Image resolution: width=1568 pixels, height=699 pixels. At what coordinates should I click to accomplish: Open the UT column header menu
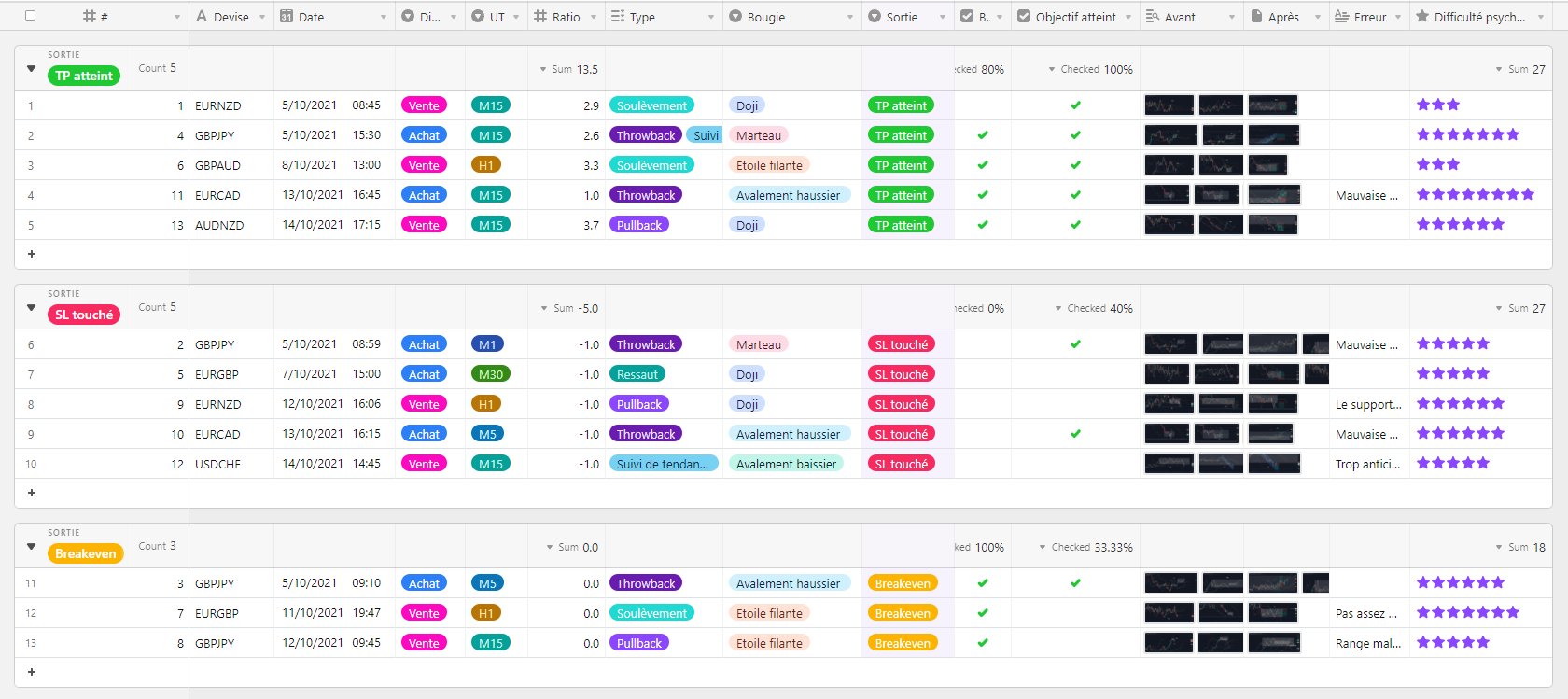(x=516, y=17)
